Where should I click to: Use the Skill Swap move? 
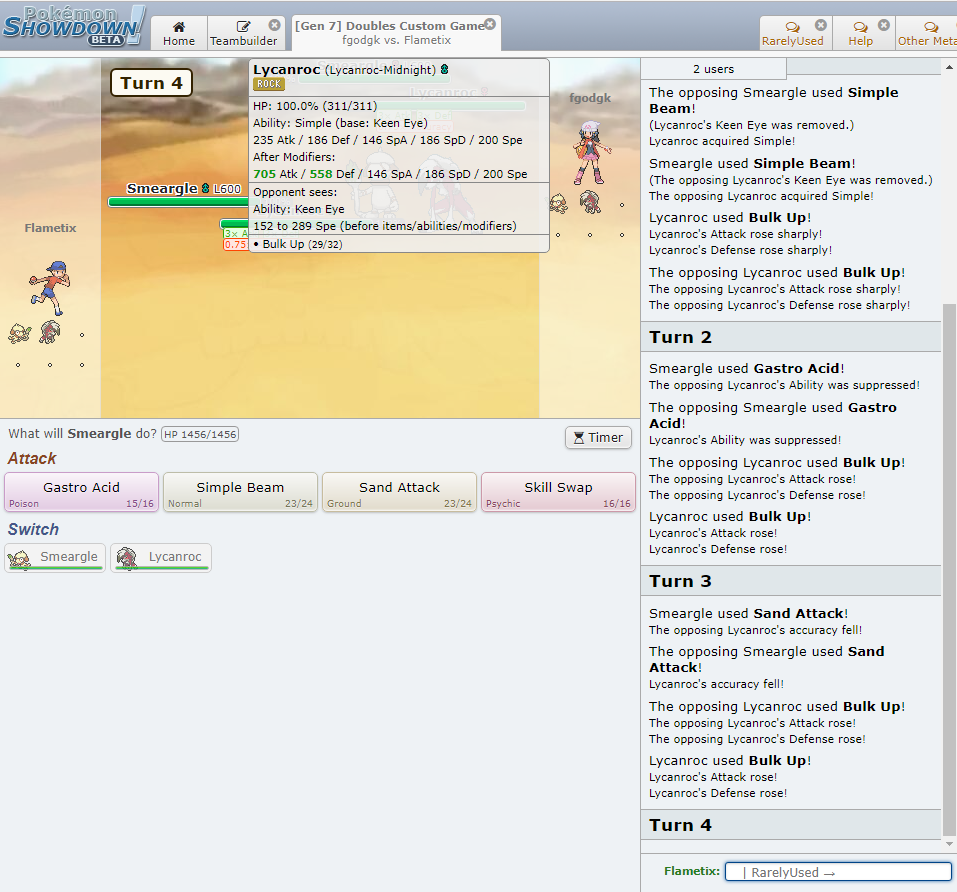558,492
